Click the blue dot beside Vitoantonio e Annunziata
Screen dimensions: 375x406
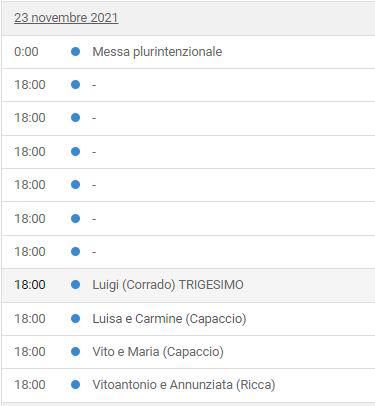pos(76,385)
